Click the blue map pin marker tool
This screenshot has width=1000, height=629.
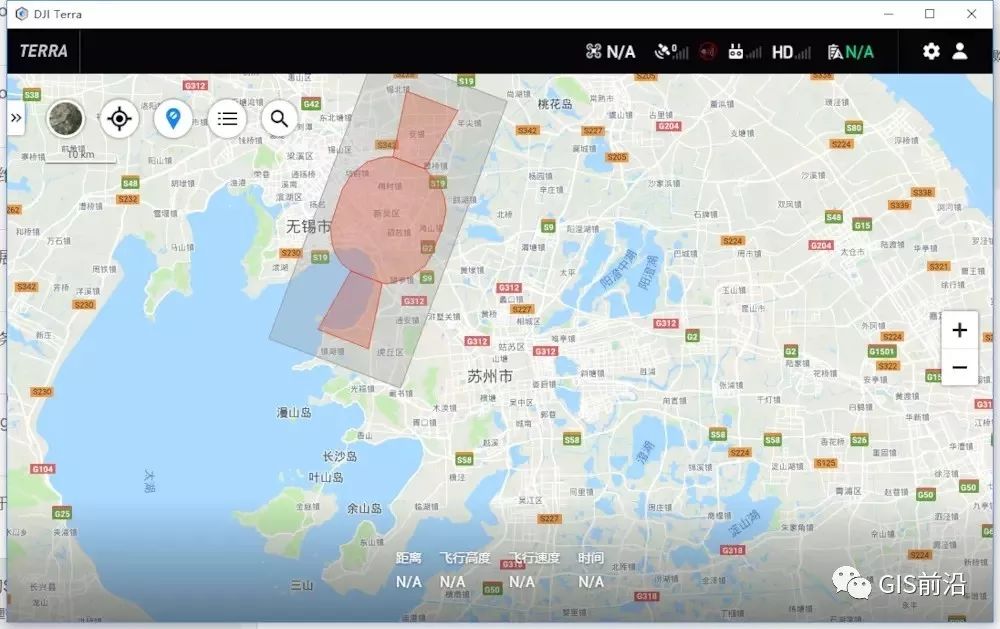(173, 118)
